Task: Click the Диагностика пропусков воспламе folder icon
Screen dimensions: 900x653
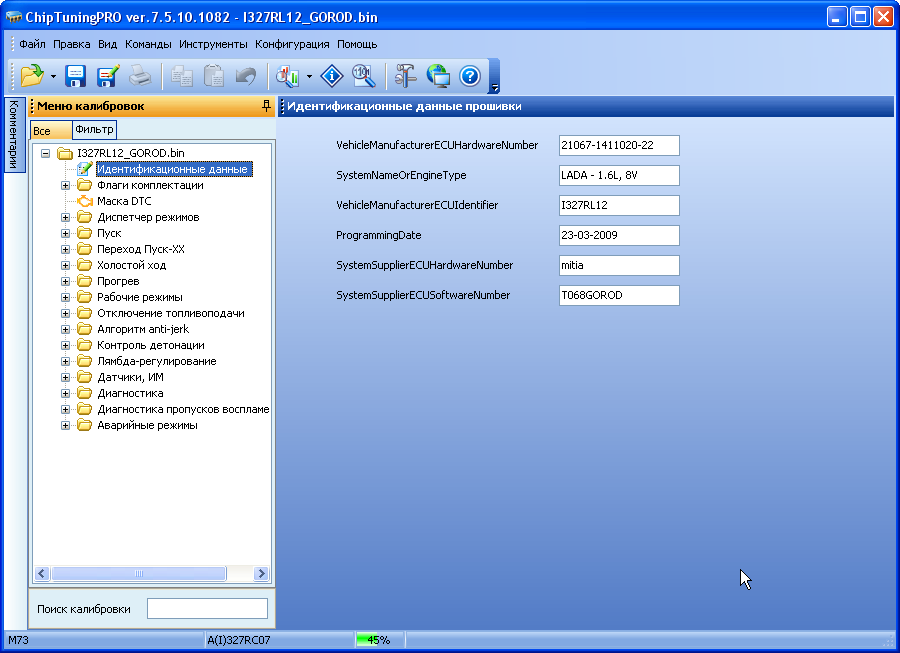Action: (84, 409)
